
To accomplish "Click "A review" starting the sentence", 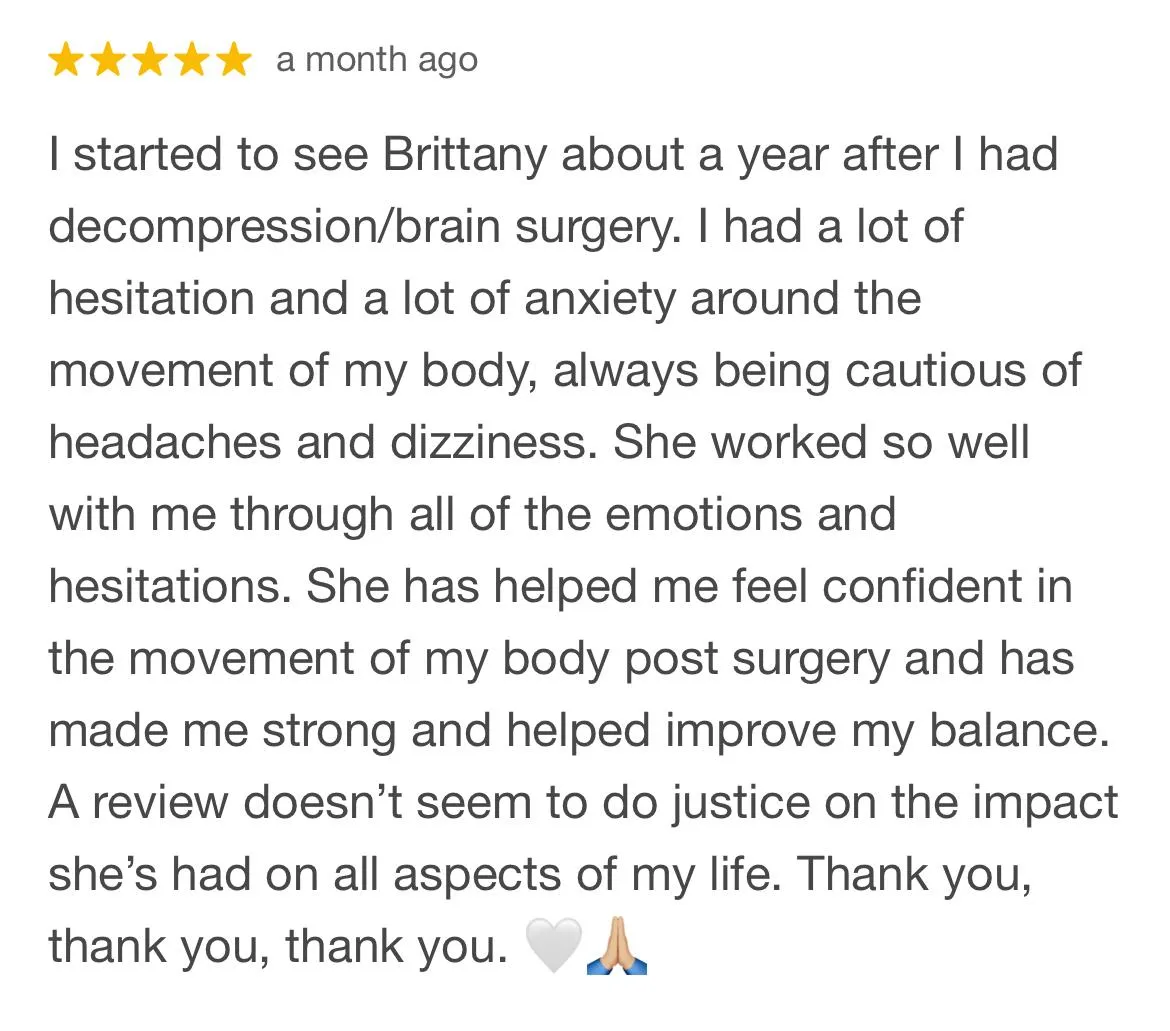I will [138, 803].
